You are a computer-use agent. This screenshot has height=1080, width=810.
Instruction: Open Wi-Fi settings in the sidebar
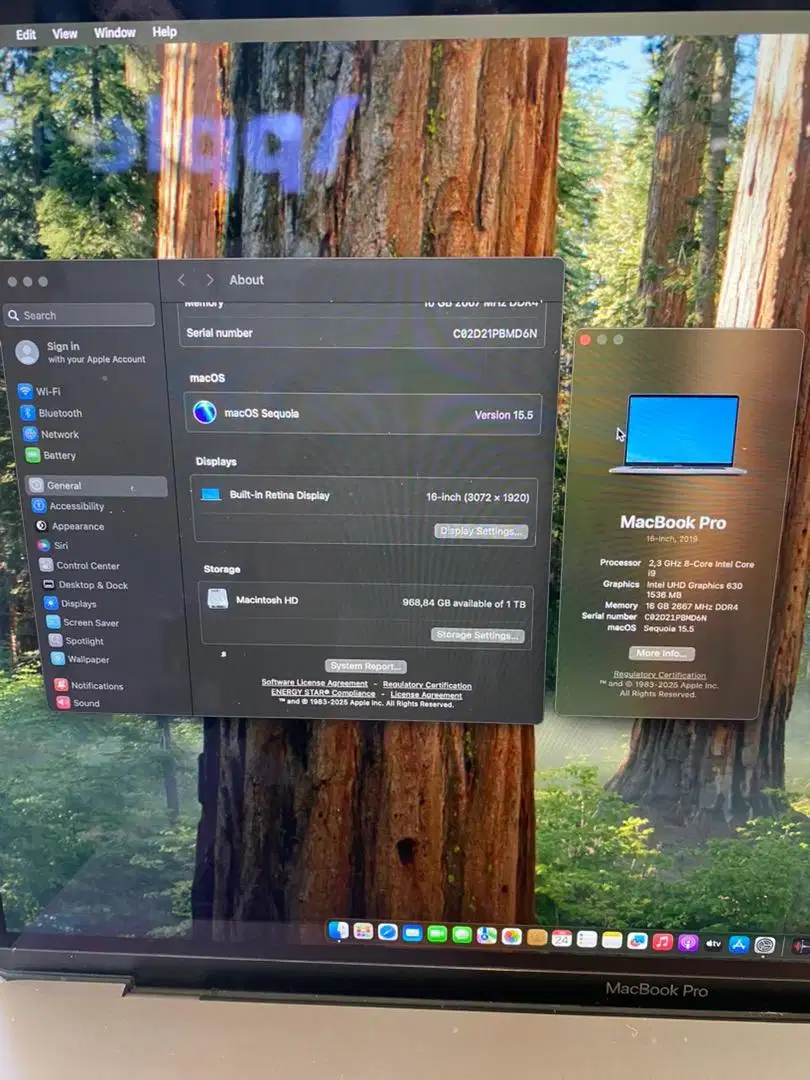pyautogui.click(x=40, y=391)
